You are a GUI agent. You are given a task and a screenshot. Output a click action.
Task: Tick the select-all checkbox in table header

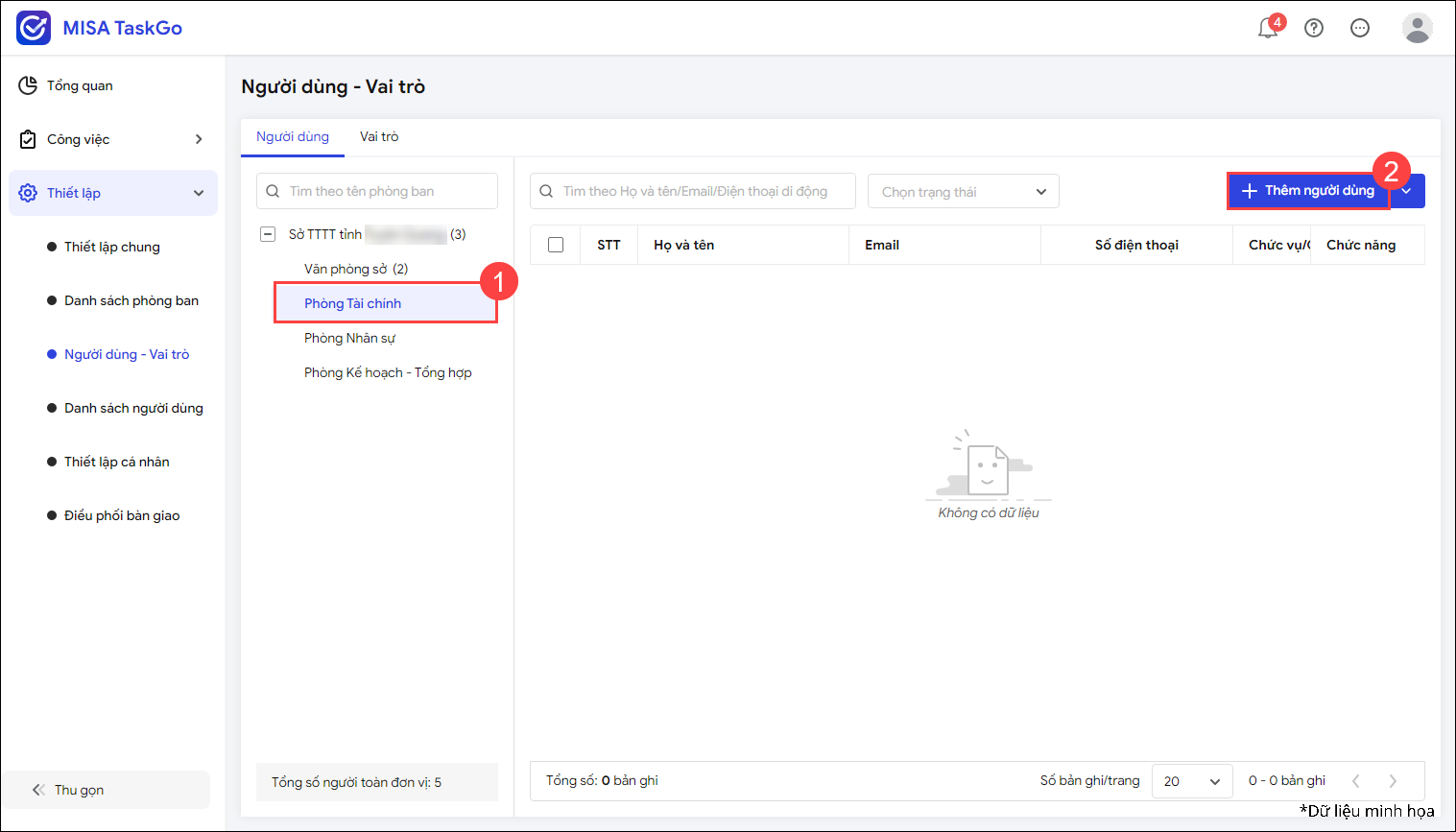(556, 245)
